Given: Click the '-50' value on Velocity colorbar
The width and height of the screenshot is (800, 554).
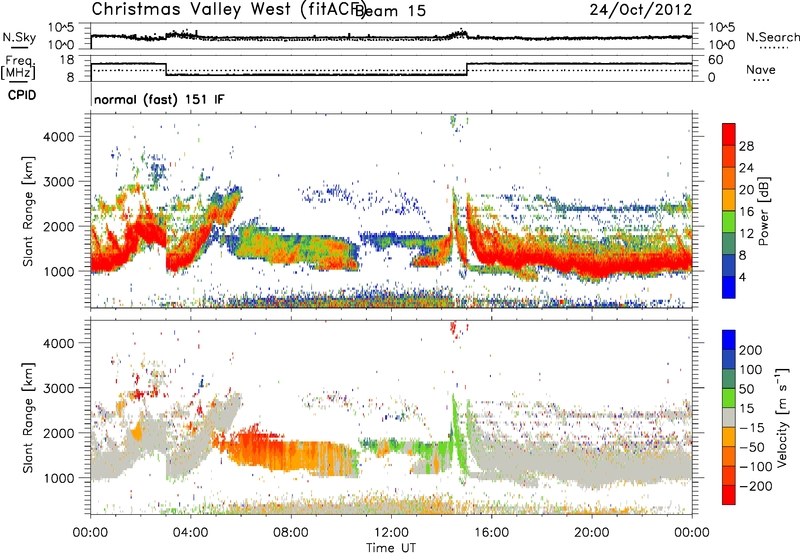Looking at the screenshot, I should 752,447.
